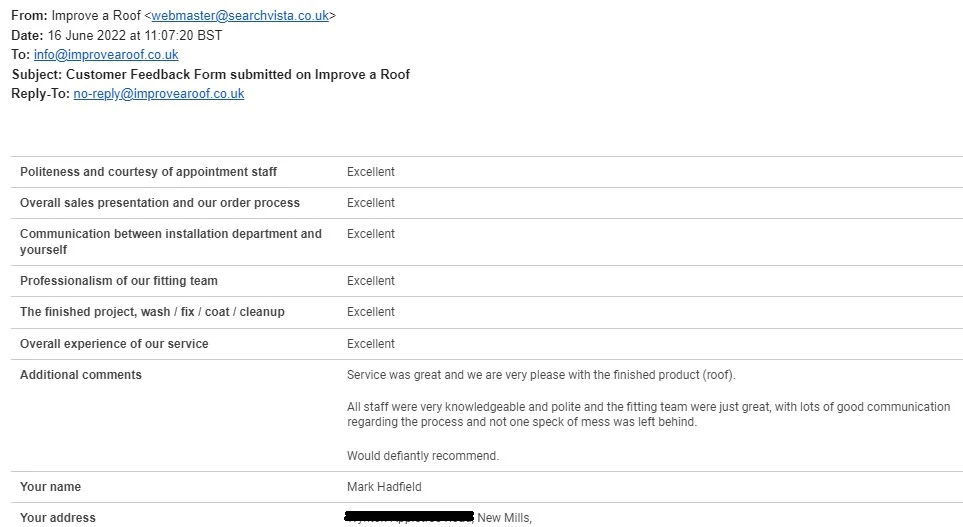The width and height of the screenshot is (963, 527).
Task: Click 'Overall sales presentation and our order process'
Action: click(160, 203)
